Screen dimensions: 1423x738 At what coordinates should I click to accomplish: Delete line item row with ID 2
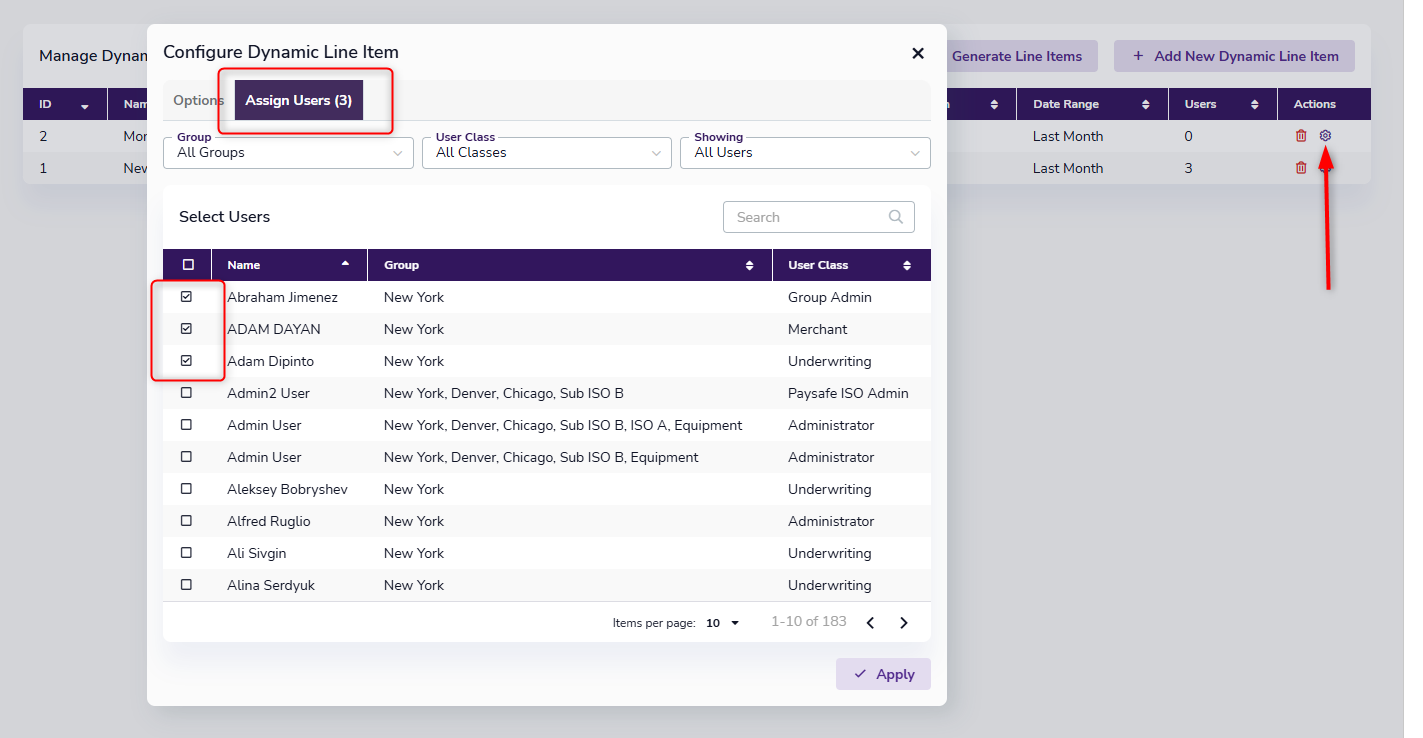(x=1301, y=136)
